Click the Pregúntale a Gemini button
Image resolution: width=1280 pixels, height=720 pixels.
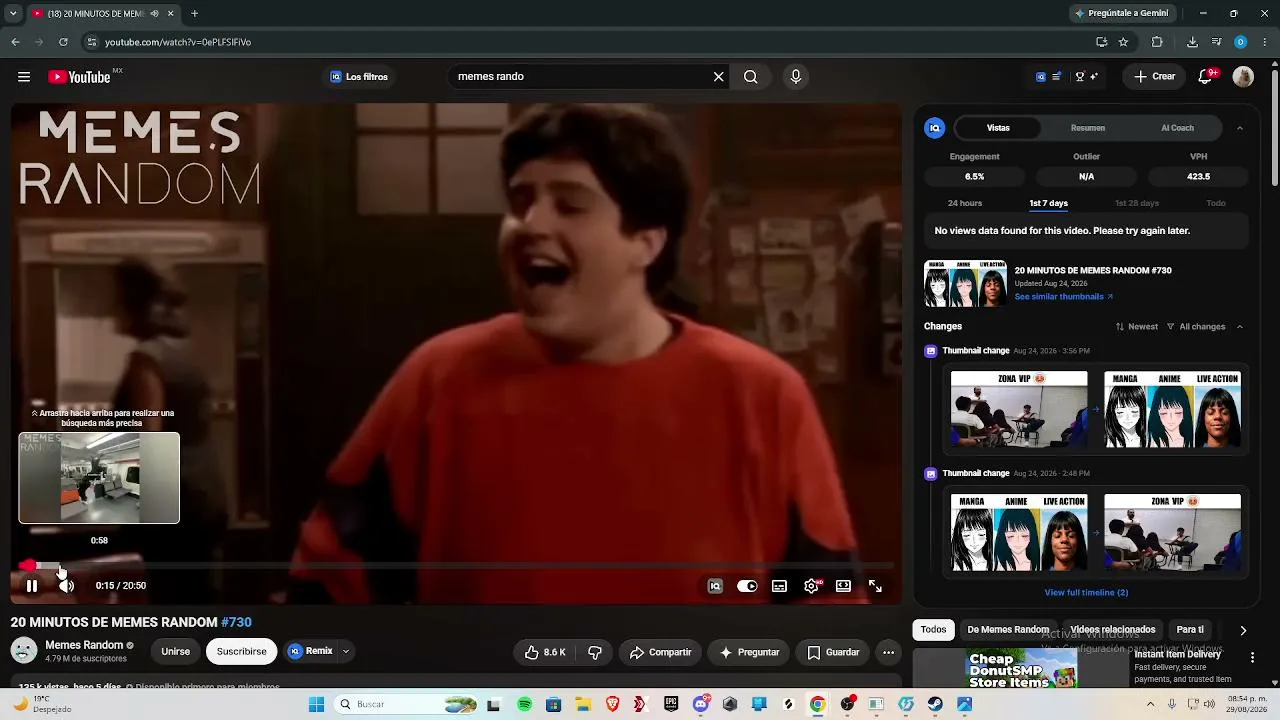pyautogui.click(x=1121, y=13)
